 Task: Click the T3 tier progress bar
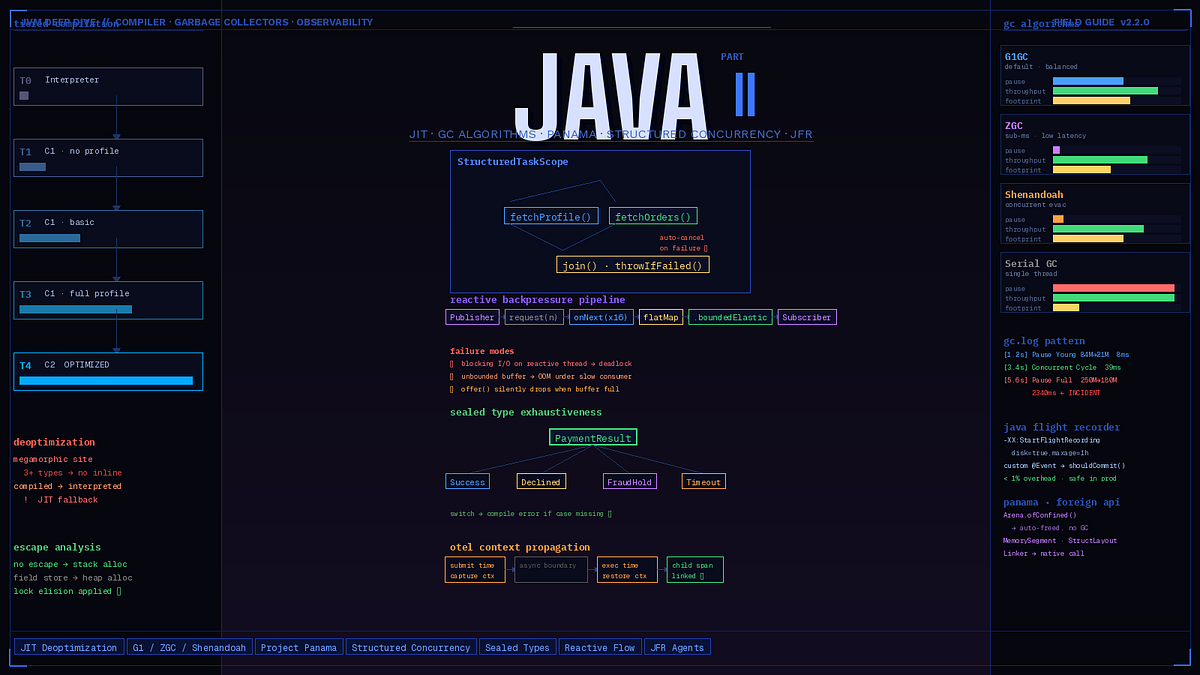click(x=76, y=310)
